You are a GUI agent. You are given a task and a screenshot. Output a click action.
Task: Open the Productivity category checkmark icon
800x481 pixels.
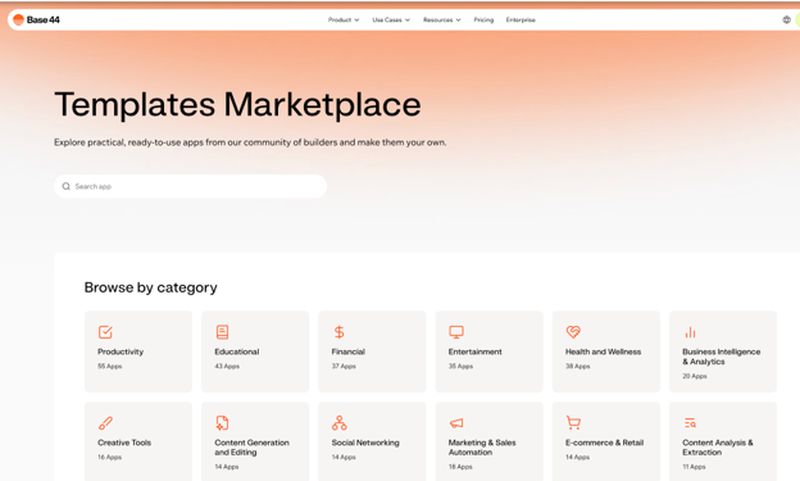pos(105,332)
